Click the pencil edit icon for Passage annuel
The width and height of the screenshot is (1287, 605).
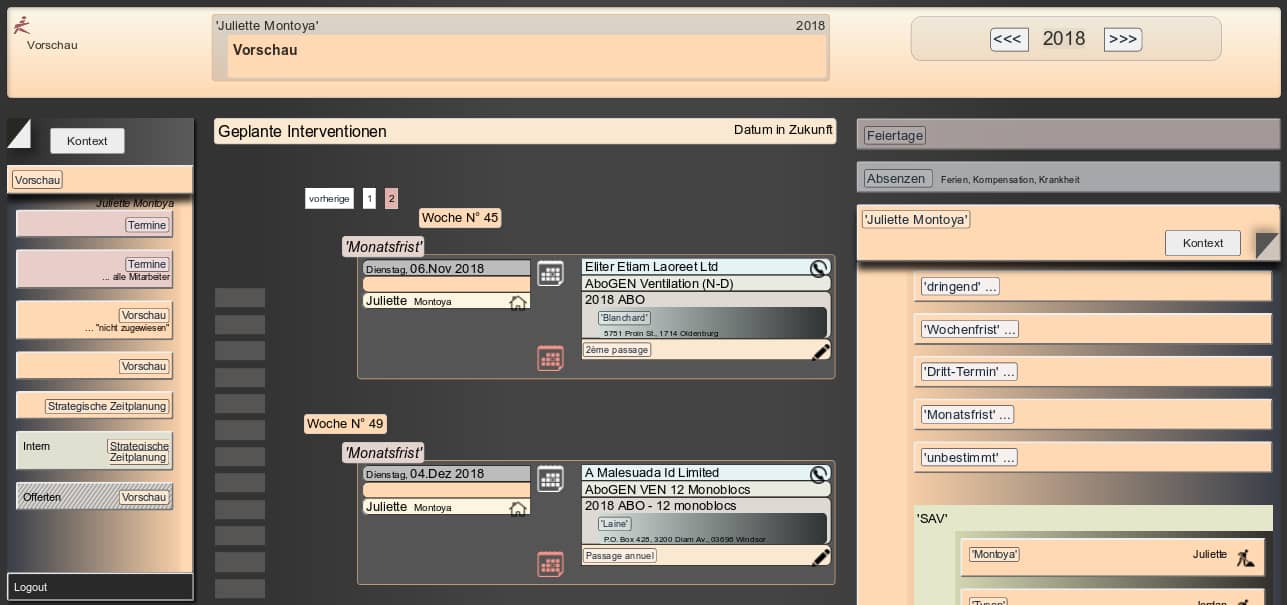821,557
